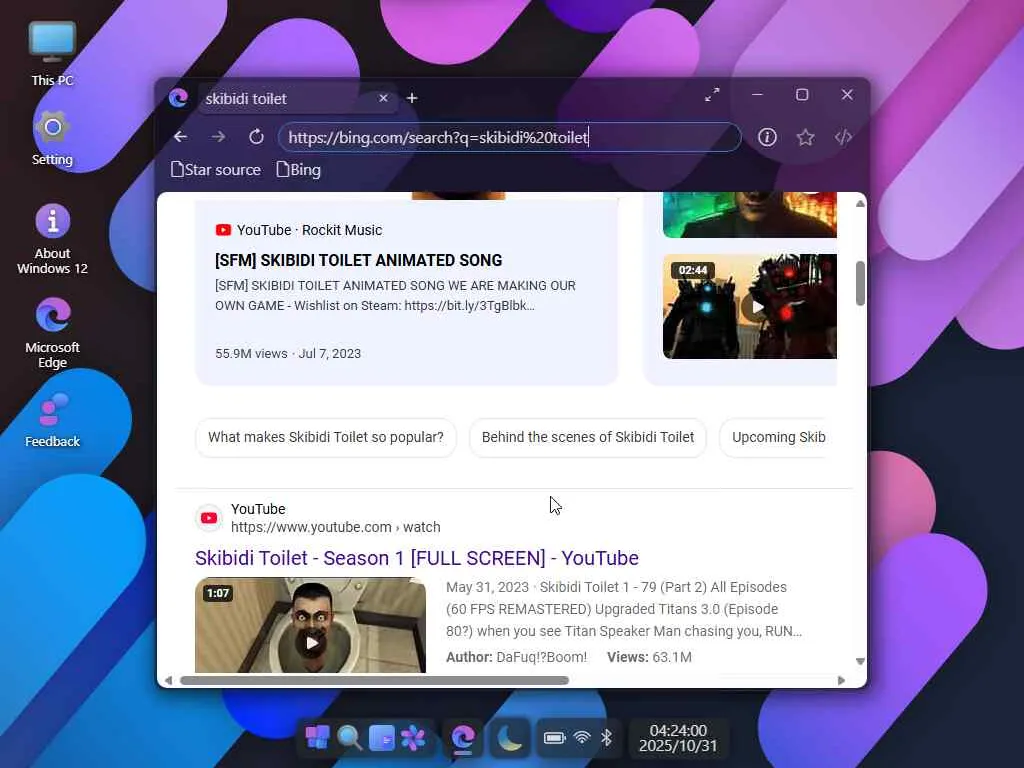Open the flower-shaped taskbar app icon
1024x768 pixels.
coord(413,738)
